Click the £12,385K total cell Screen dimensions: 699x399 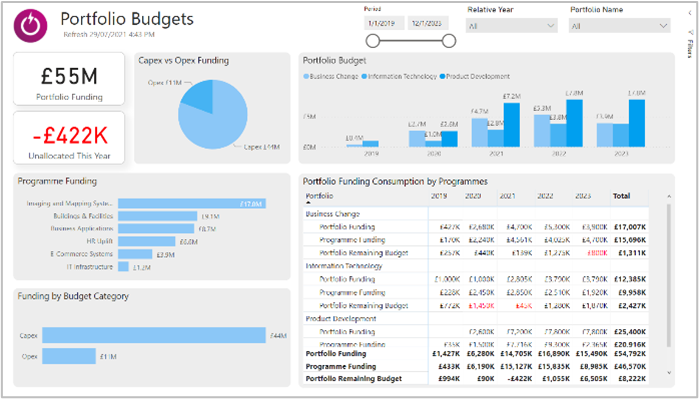(x=629, y=280)
